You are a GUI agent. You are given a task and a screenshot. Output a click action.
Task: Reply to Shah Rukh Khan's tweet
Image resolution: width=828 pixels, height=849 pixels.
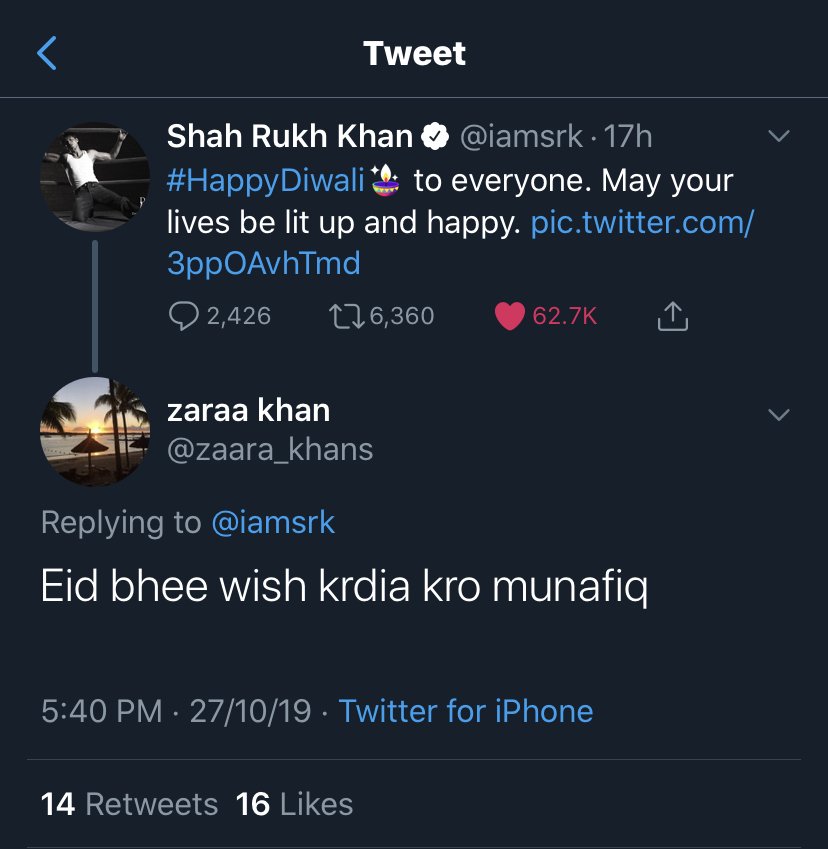point(184,316)
